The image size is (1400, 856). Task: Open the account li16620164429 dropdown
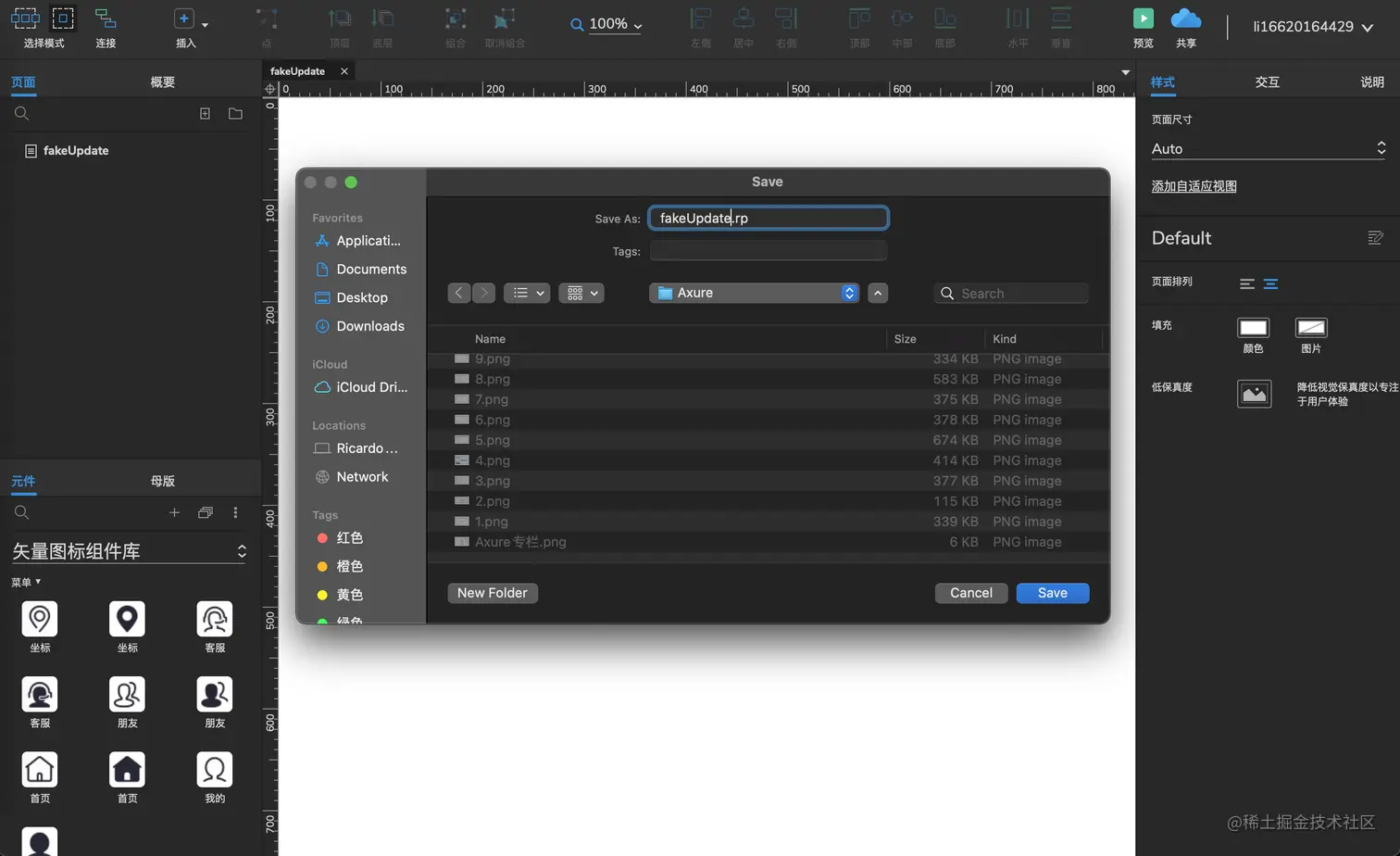(1312, 27)
